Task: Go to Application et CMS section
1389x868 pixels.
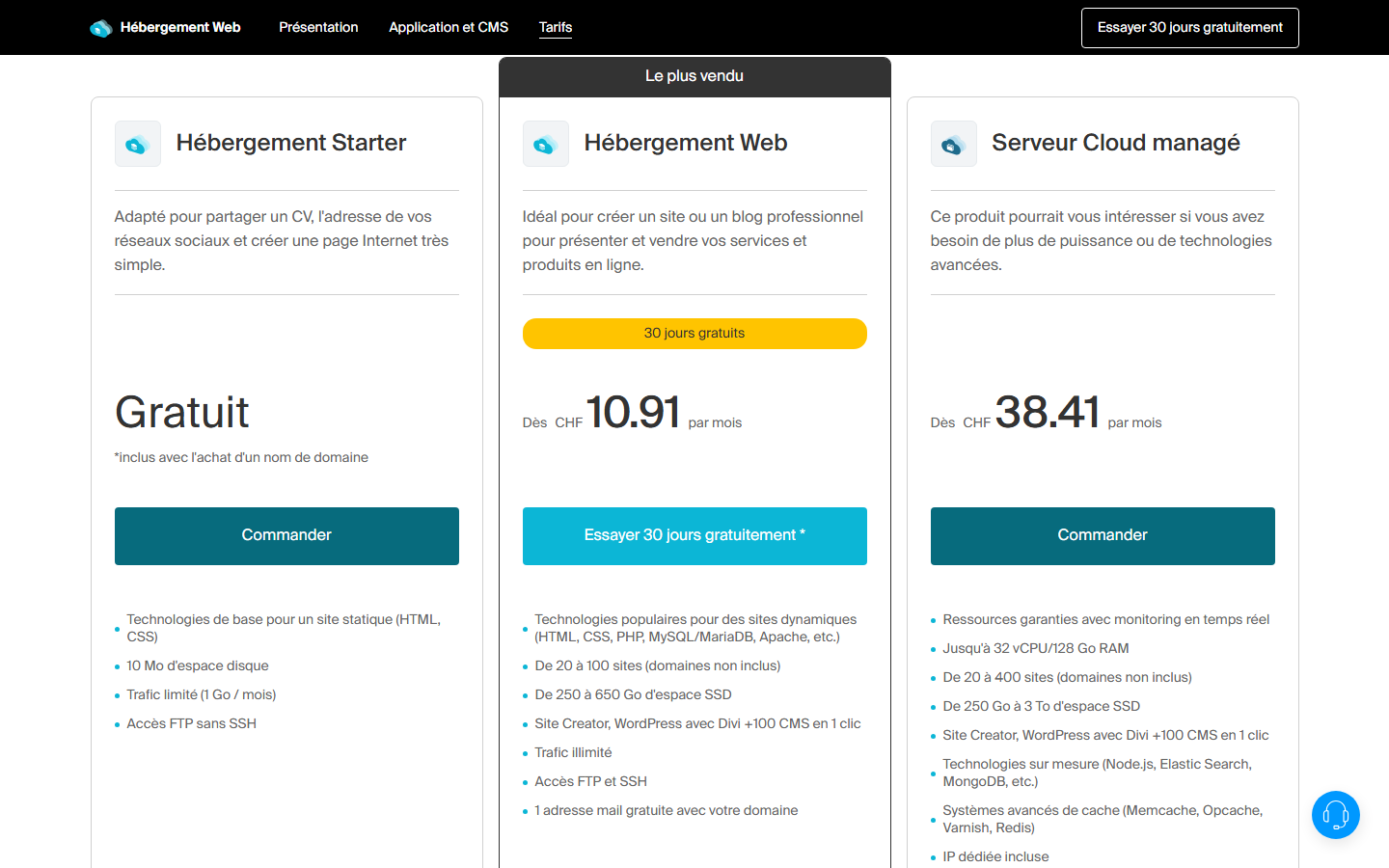Action: (449, 27)
